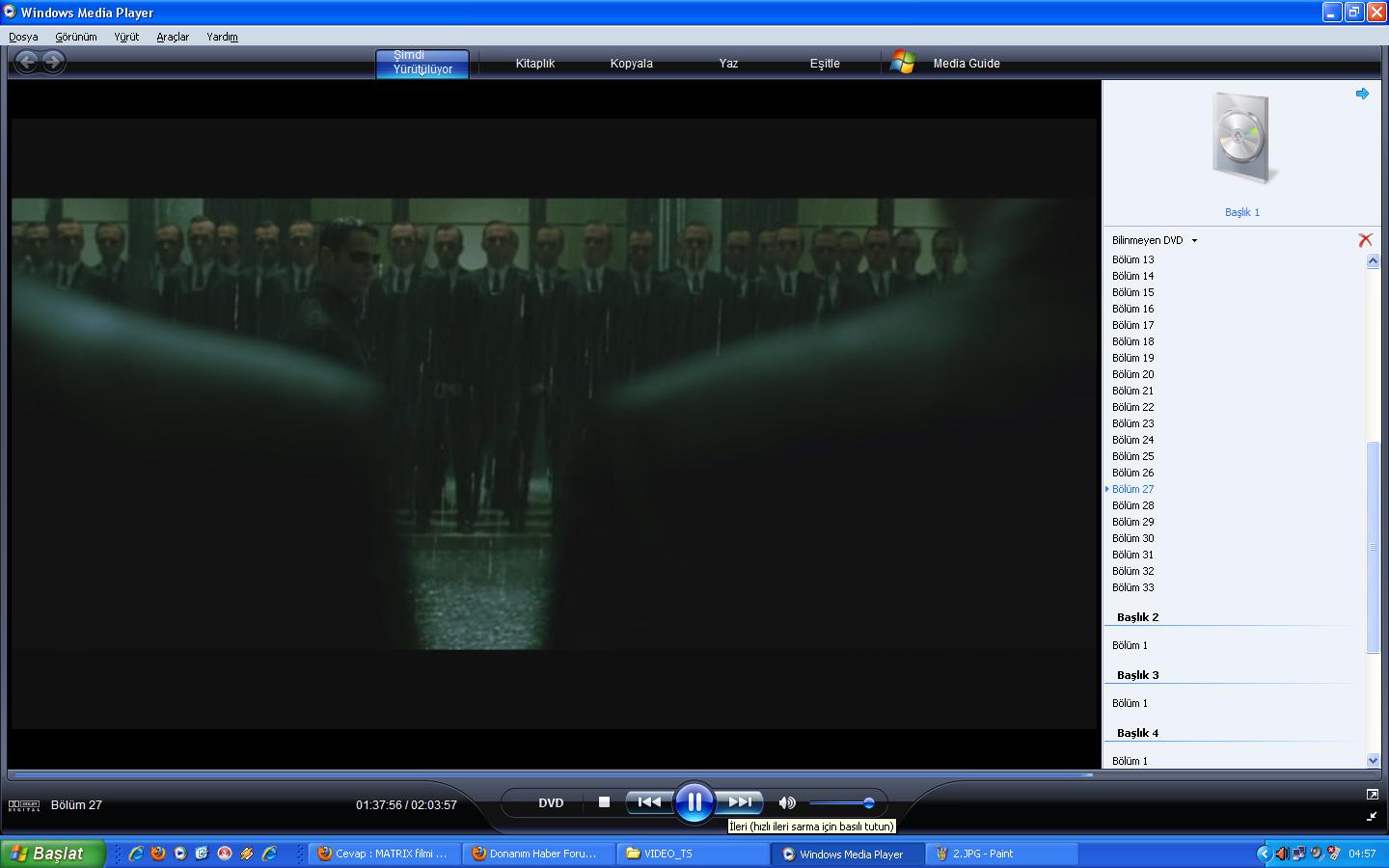Click the elapsed time display 01:37:56
This screenshot has width=1389, height=868.
(x=378, y=804)
